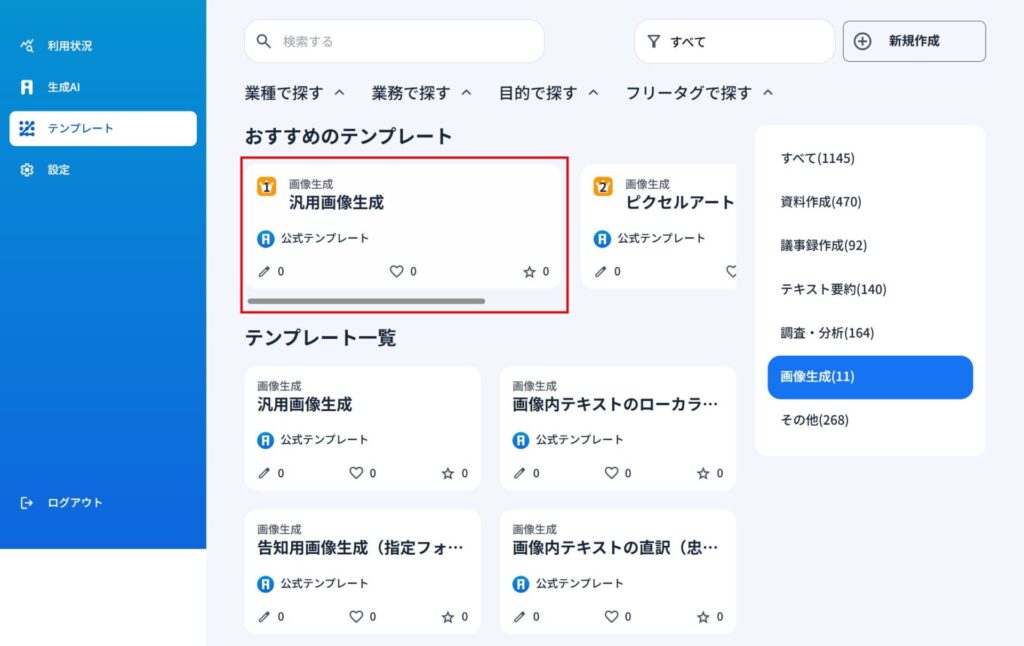Open 生成AI from the sidebar icon
Screen dimensions: 1024x646
pos(27,87)
